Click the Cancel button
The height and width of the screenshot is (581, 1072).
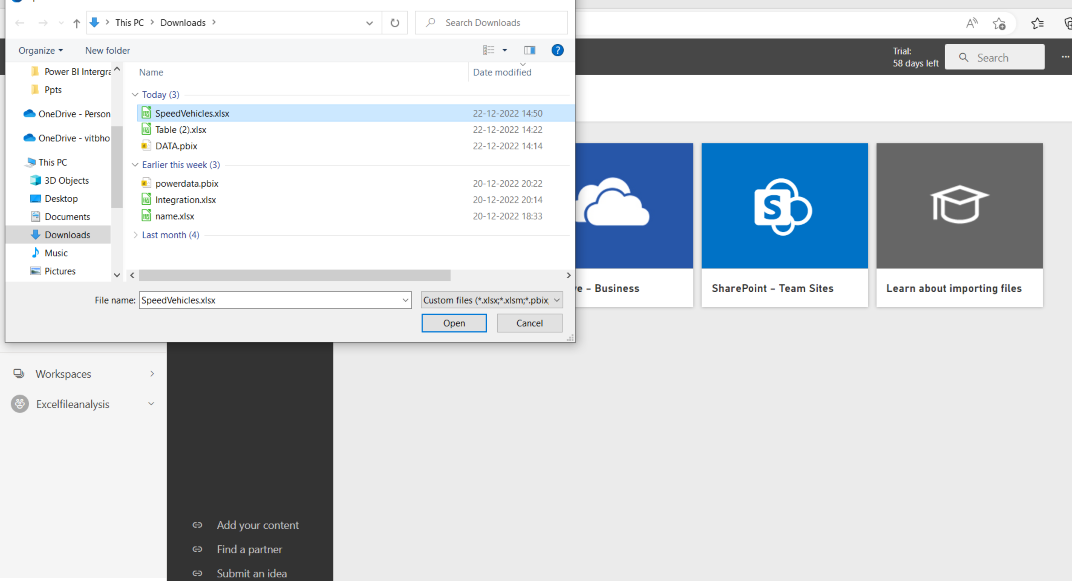point(530,323)
